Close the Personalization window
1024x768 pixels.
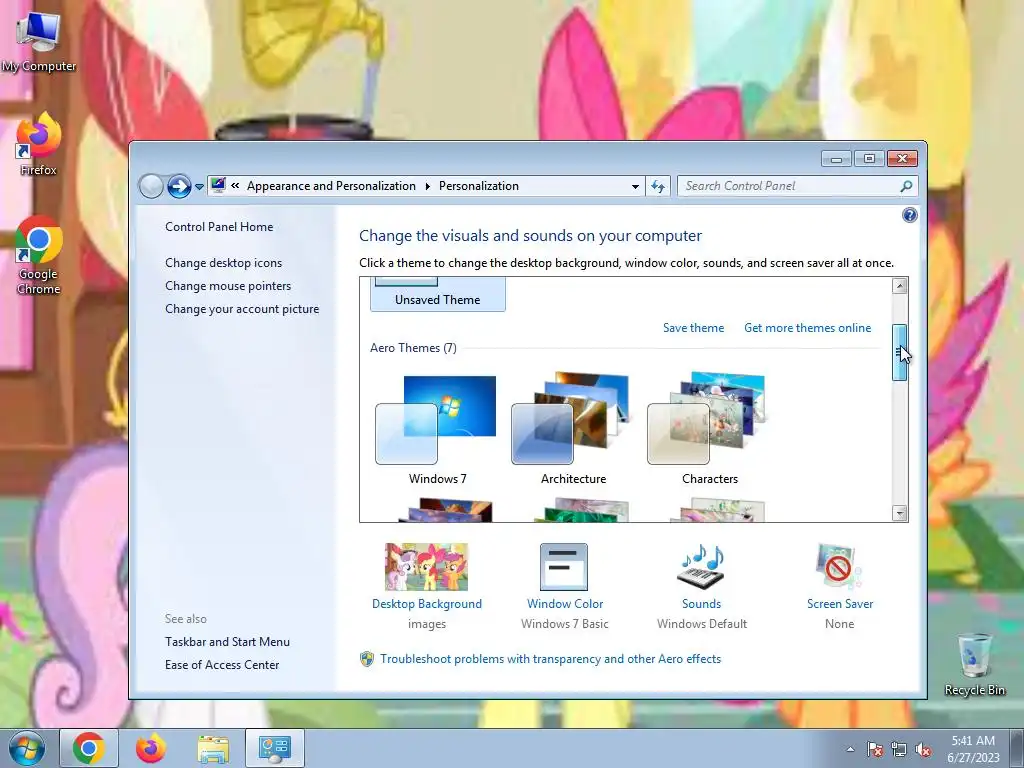[903, 159]
